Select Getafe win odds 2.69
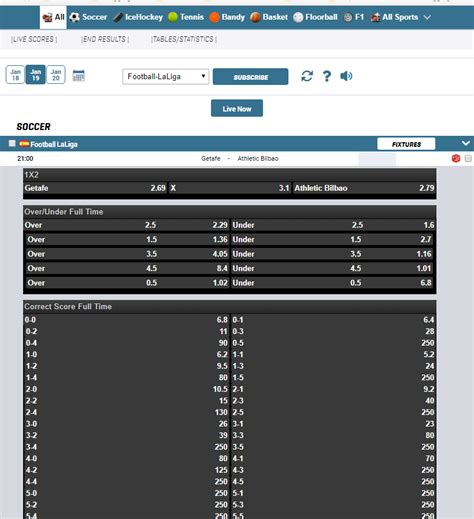474x519 pixels. coord(95,188)
